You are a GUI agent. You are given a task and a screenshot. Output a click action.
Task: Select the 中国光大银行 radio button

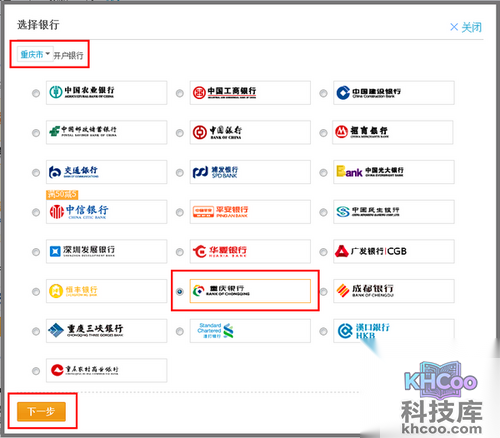[323, 172]
